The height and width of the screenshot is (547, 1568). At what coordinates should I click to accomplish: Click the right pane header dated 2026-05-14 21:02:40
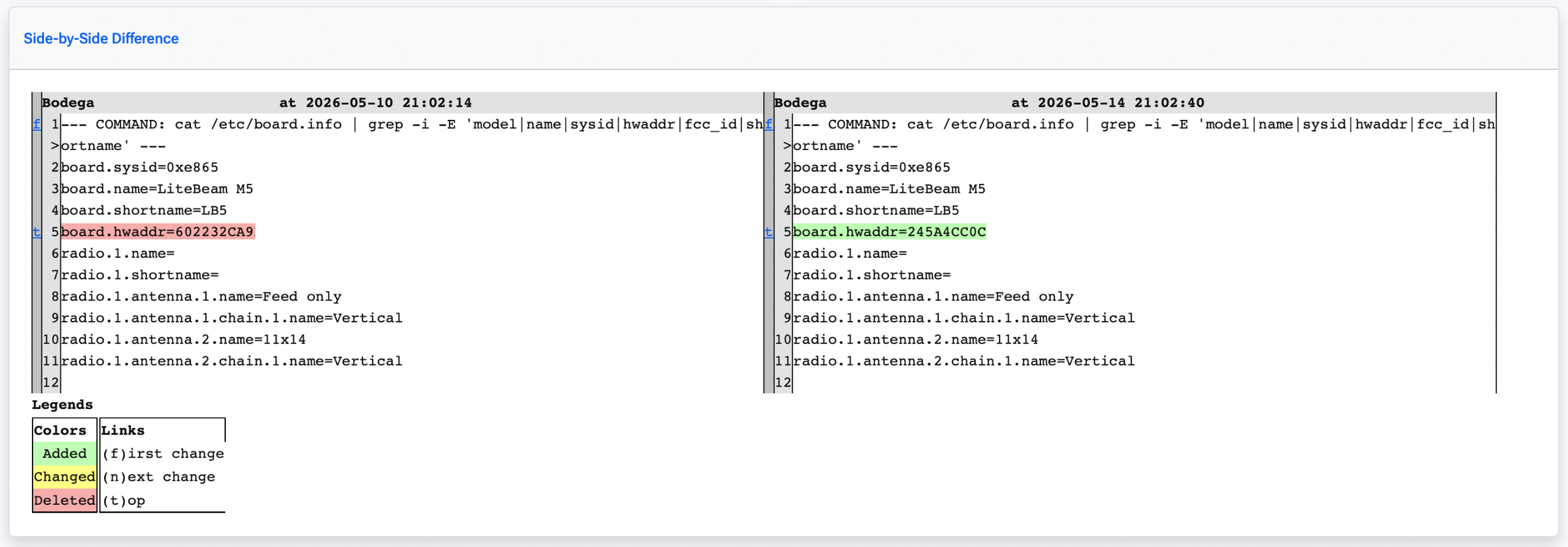1135,103
